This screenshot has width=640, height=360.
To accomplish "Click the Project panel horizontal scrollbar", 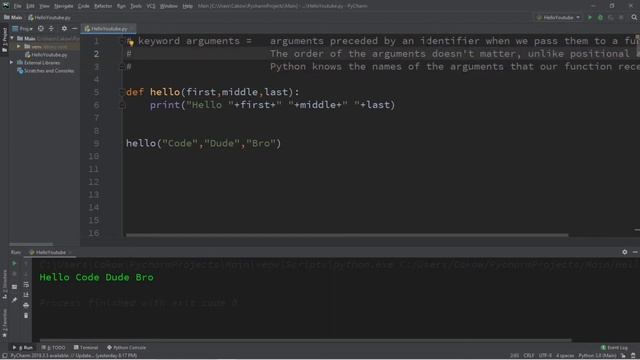I will click(x=31, y=244).
